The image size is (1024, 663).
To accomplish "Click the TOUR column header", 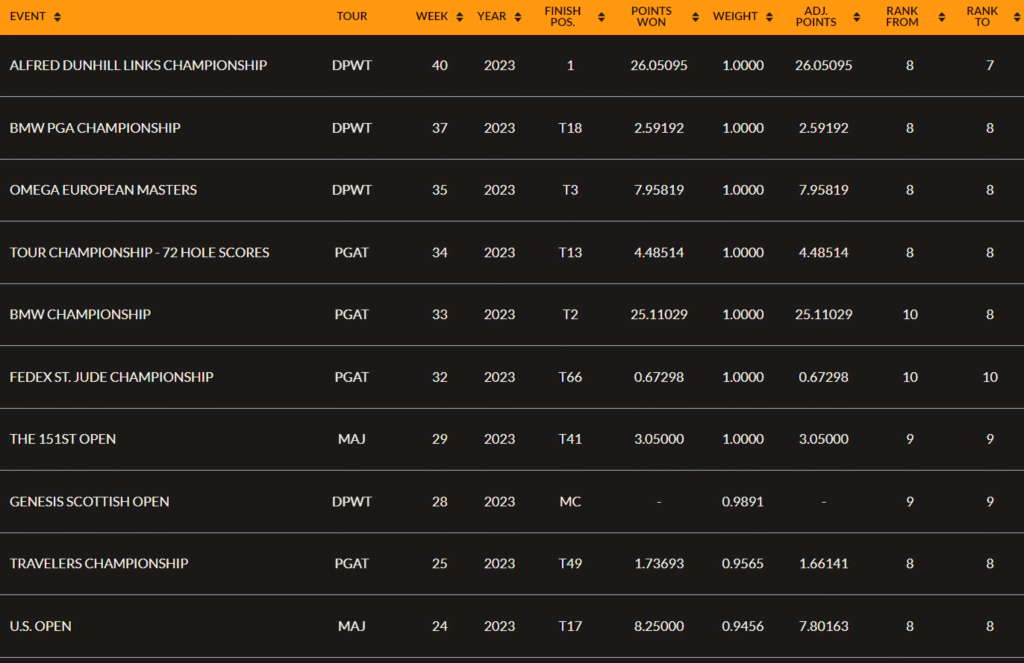I will tap(352, 16).
